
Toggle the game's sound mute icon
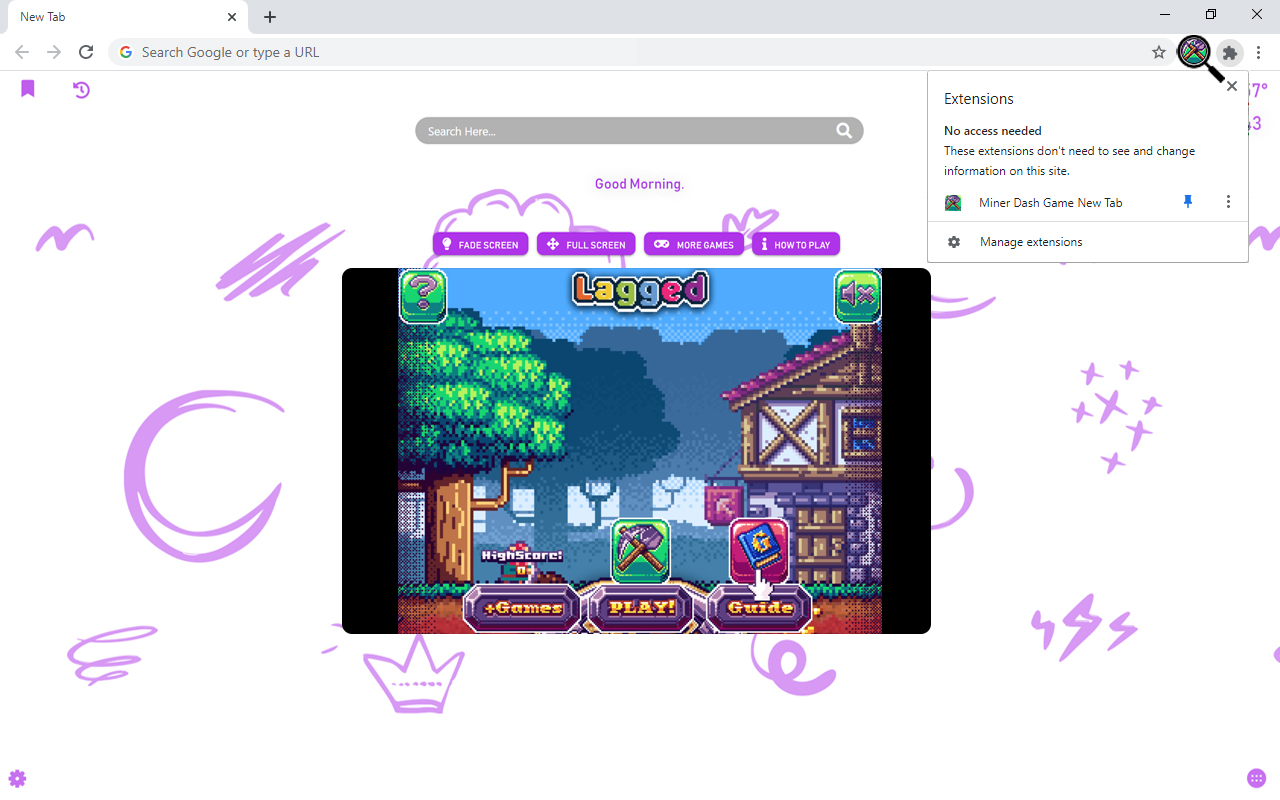click(x=857, y=295)
